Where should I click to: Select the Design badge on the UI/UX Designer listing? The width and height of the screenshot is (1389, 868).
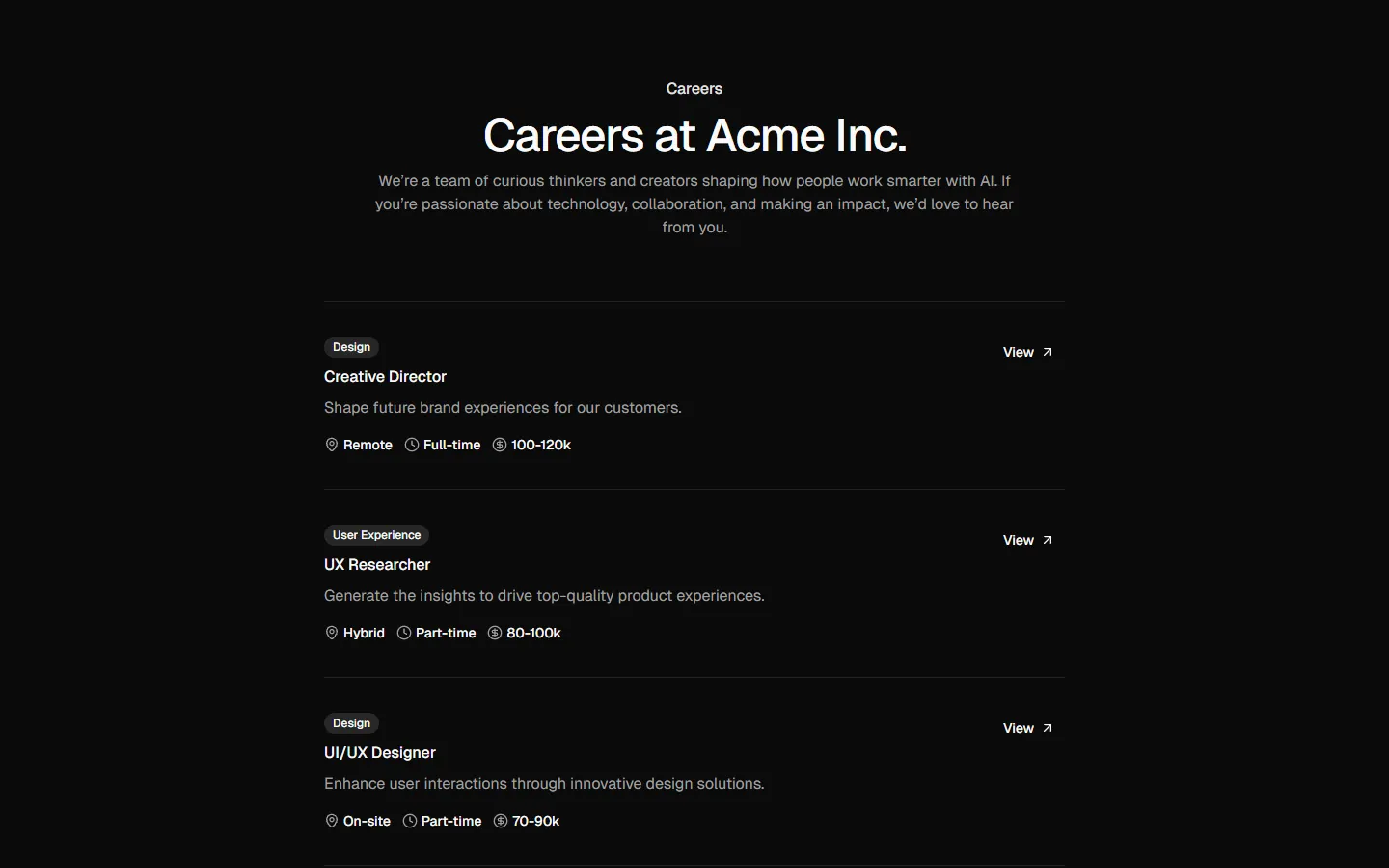[x=351, y=723]
